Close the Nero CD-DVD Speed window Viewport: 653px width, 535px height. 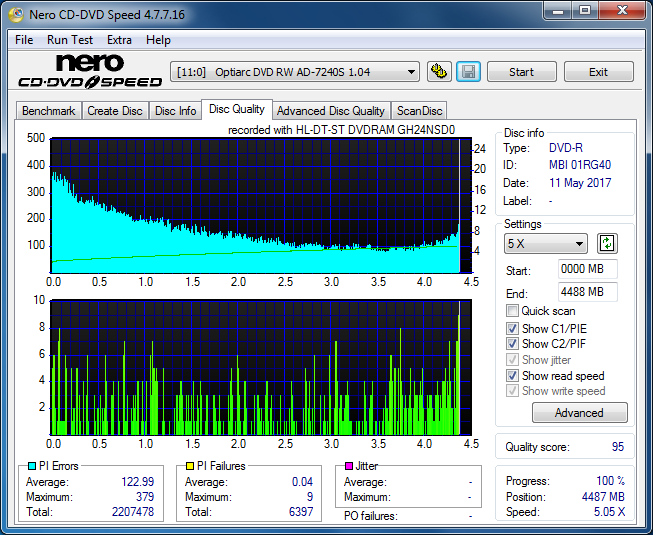coord(622,11)
